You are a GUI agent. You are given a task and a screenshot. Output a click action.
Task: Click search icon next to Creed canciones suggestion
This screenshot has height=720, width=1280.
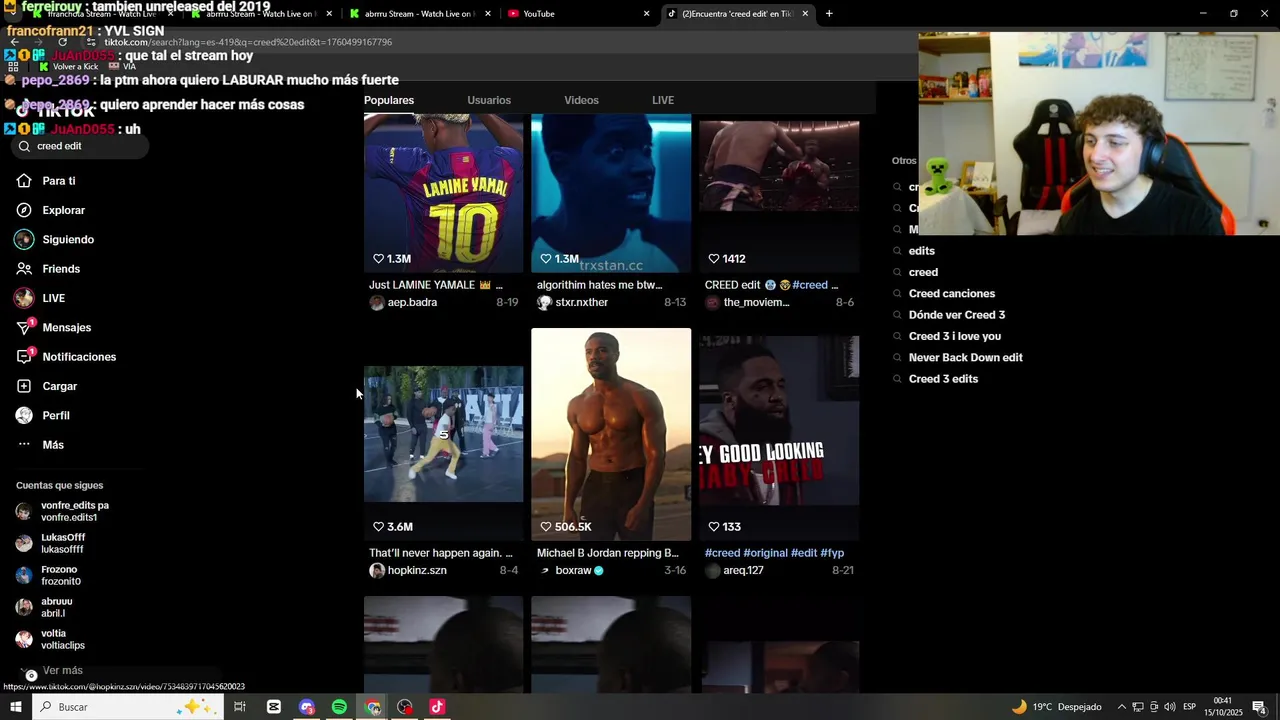898,294
